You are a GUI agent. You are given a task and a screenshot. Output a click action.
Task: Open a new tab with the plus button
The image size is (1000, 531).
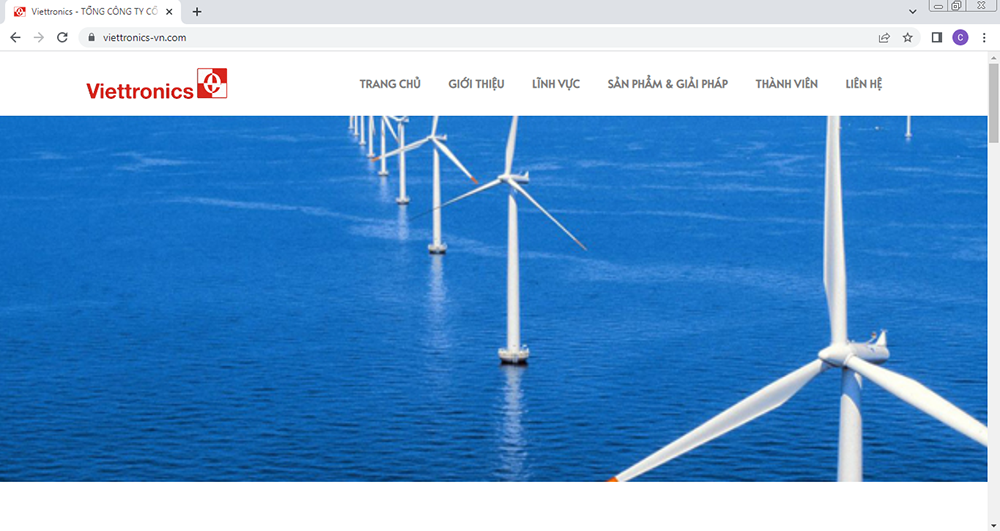[197, 11]
